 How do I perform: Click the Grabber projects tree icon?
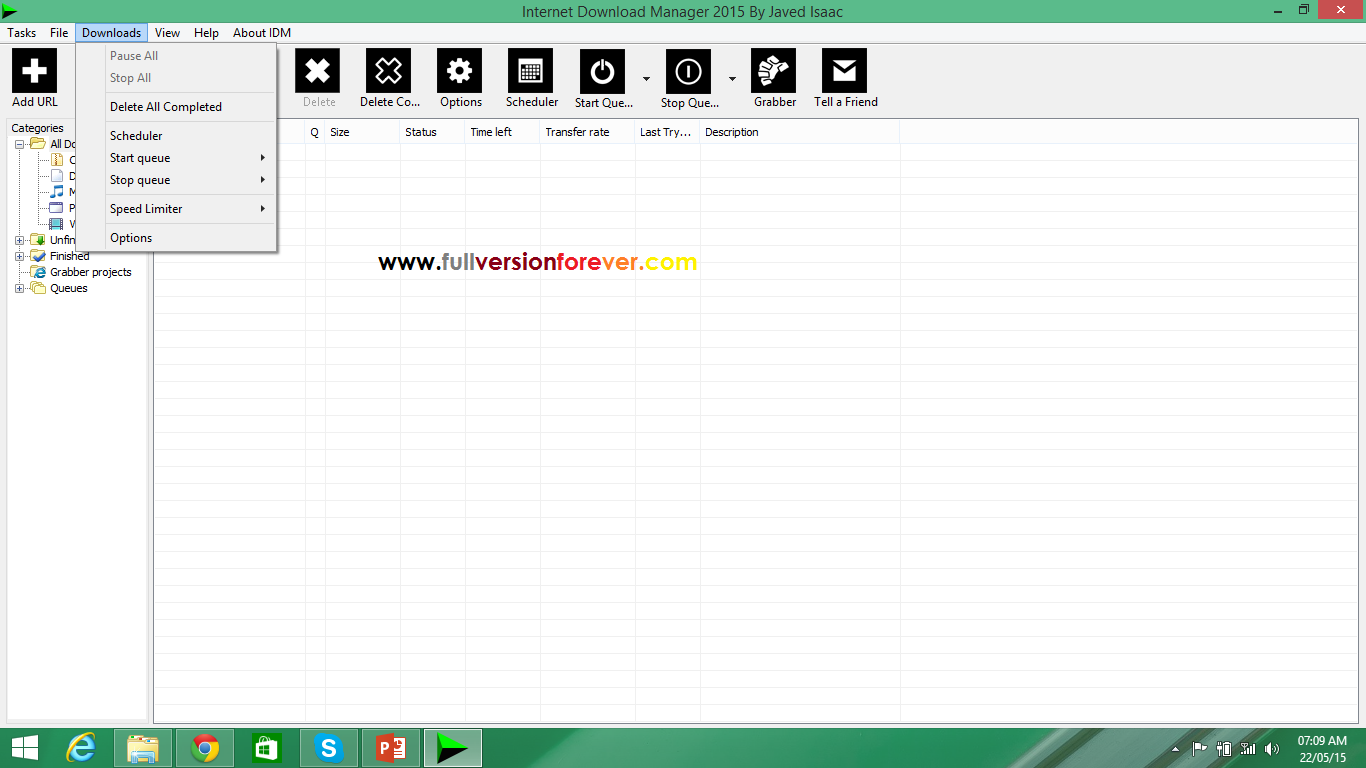tap(38, 272)
